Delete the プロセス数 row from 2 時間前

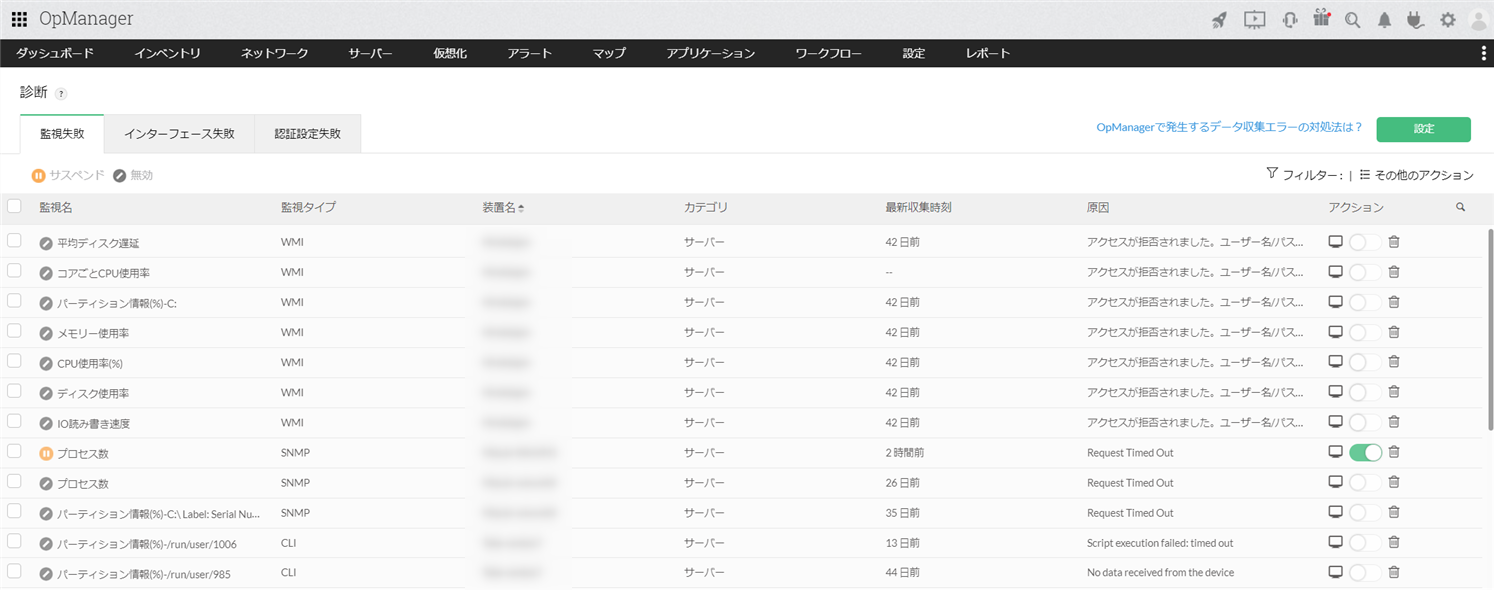1394,452
